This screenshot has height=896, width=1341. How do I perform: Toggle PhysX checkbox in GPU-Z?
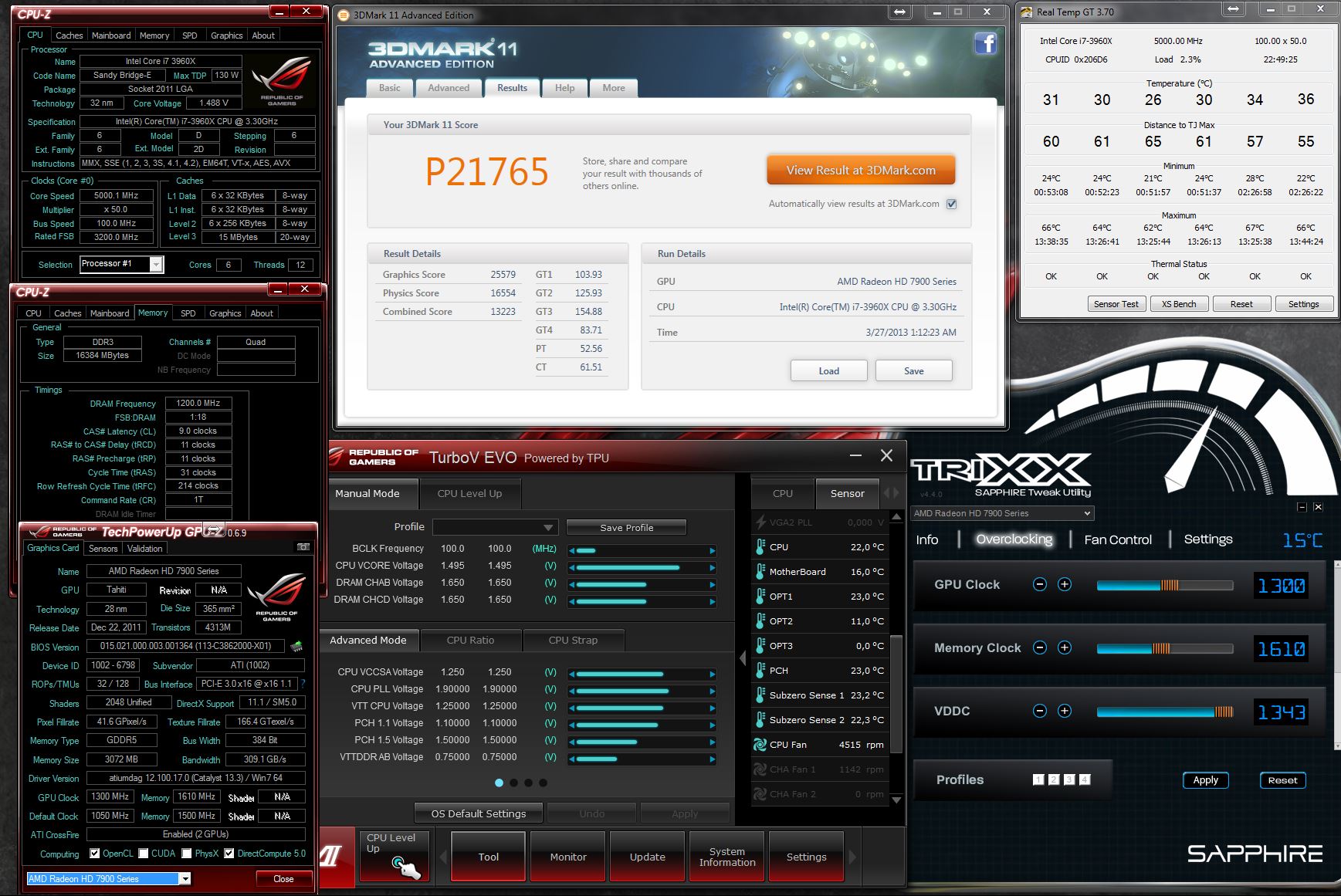click(187, 854)
